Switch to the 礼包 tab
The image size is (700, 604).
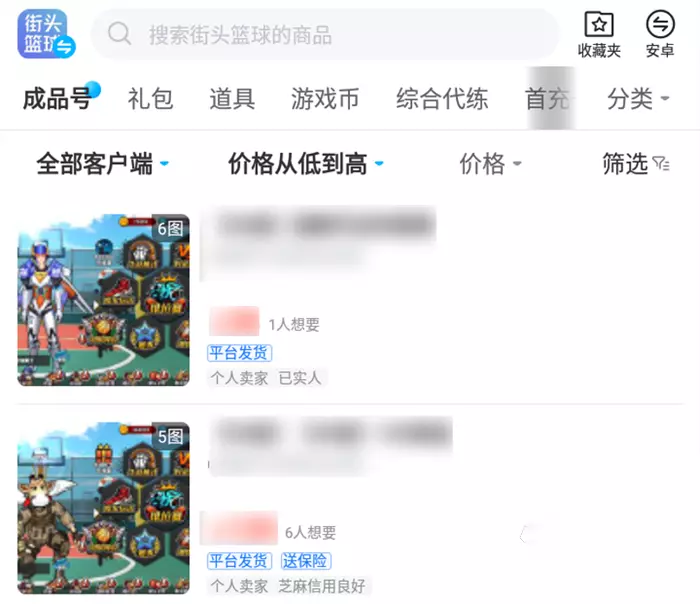150,99
